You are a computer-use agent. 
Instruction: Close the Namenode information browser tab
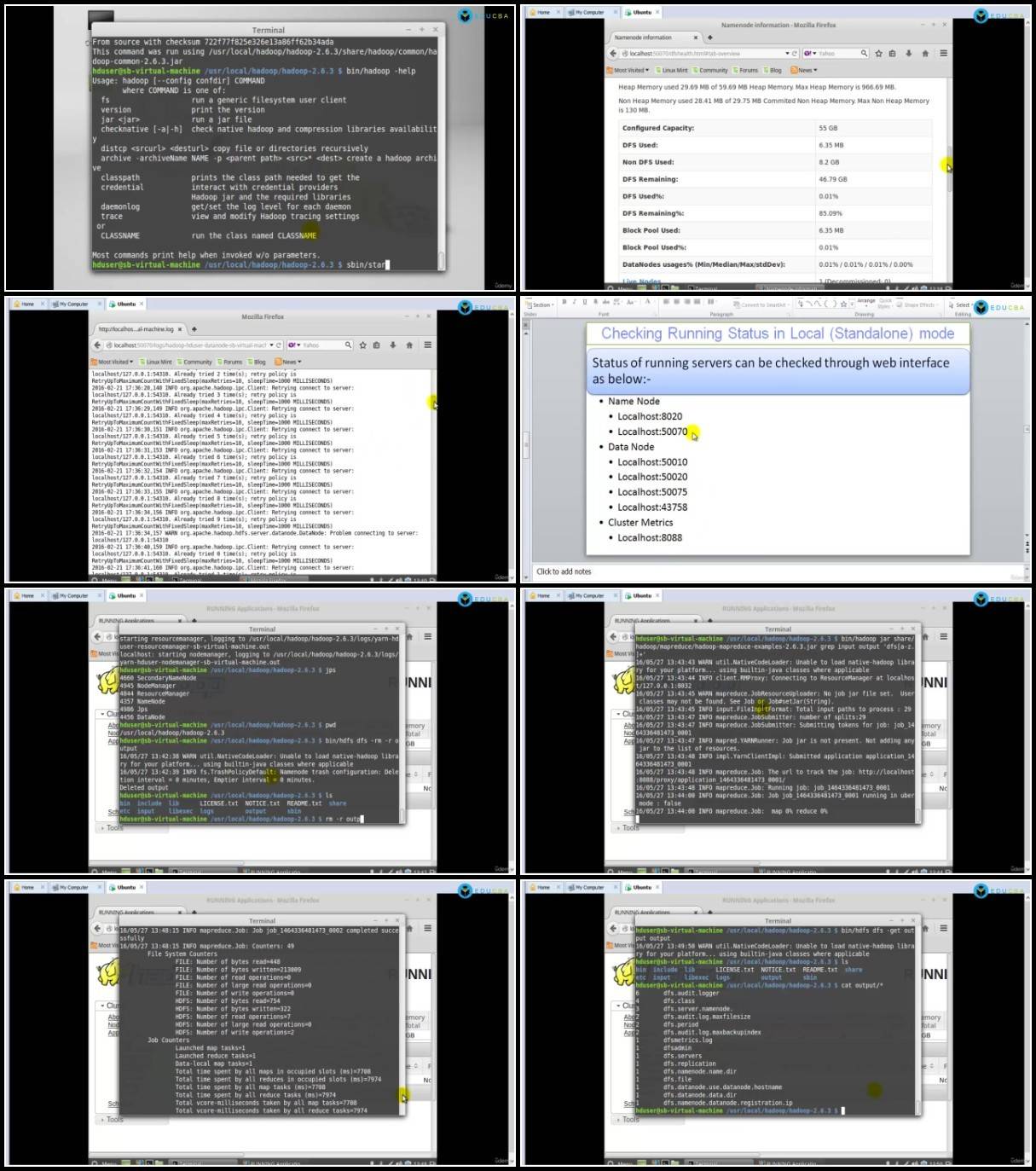coord(696,38)
